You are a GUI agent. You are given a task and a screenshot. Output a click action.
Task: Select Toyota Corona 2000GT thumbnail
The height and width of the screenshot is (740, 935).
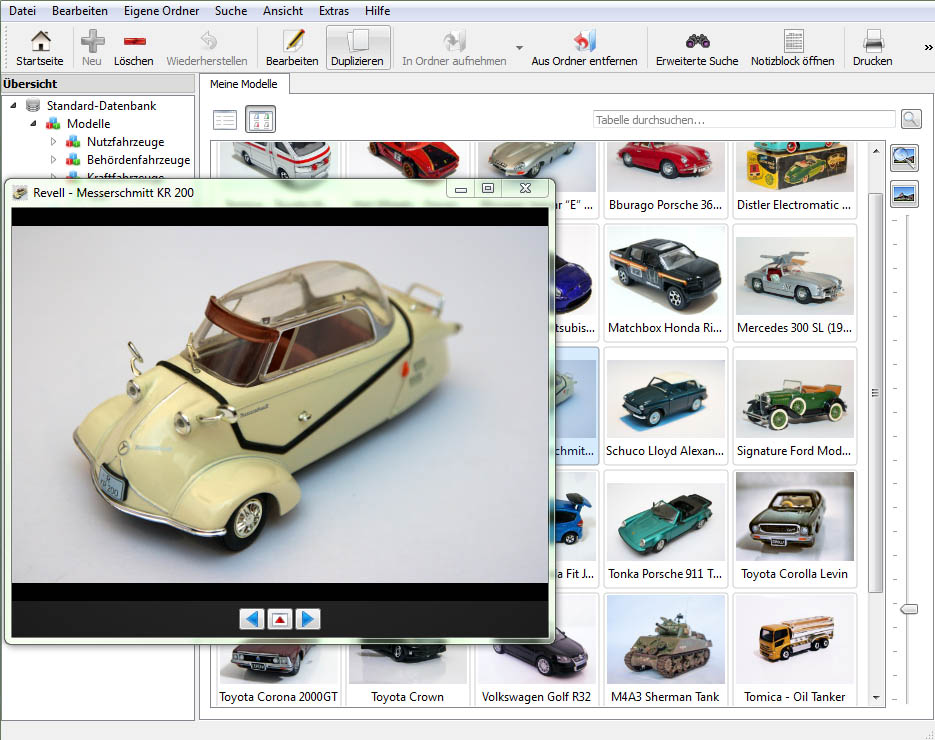click(x=278, y=676)
